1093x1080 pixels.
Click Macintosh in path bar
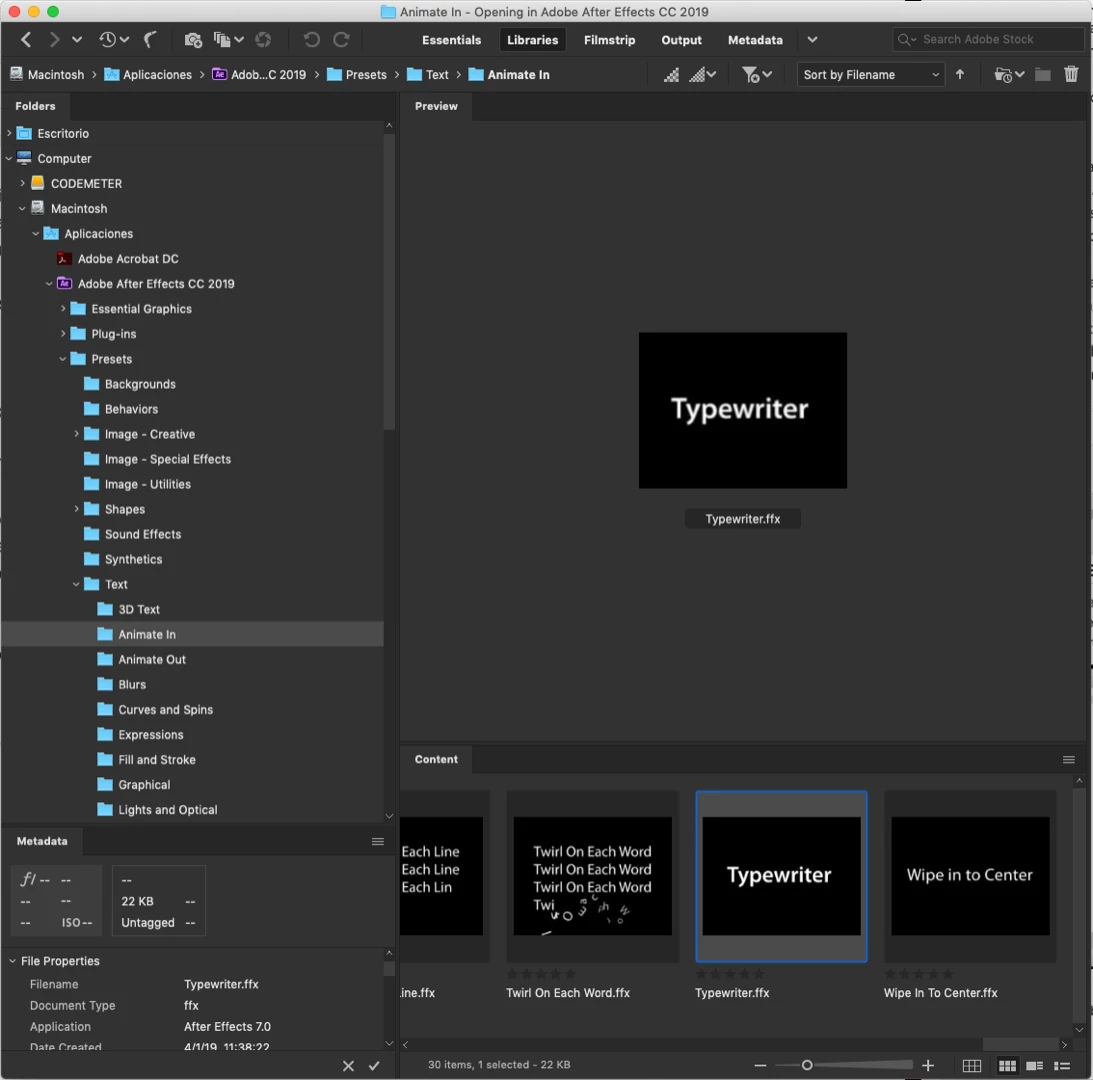(x=47, y=75)
